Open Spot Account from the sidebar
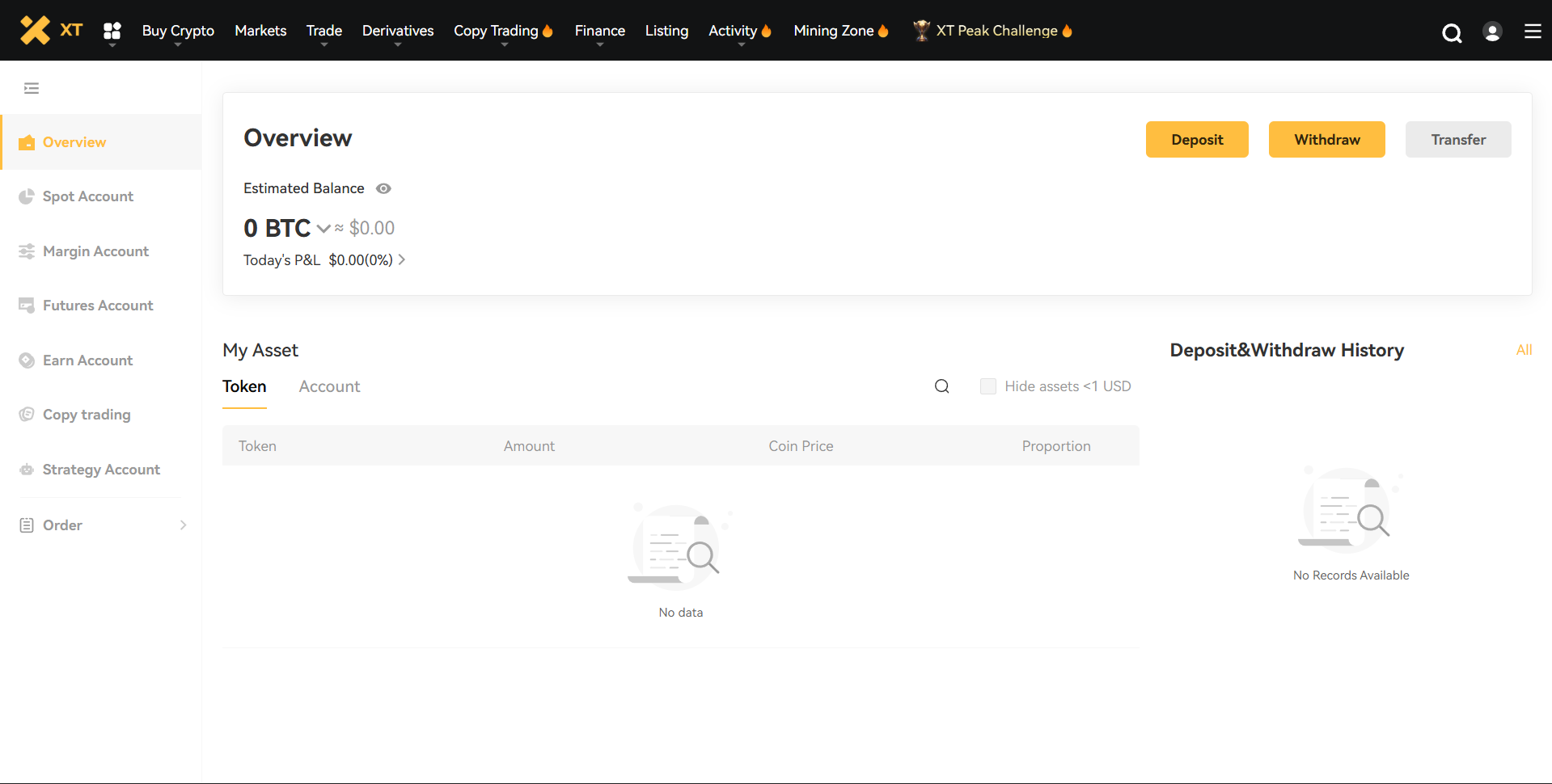1552x784 pixels. [87, 196]
